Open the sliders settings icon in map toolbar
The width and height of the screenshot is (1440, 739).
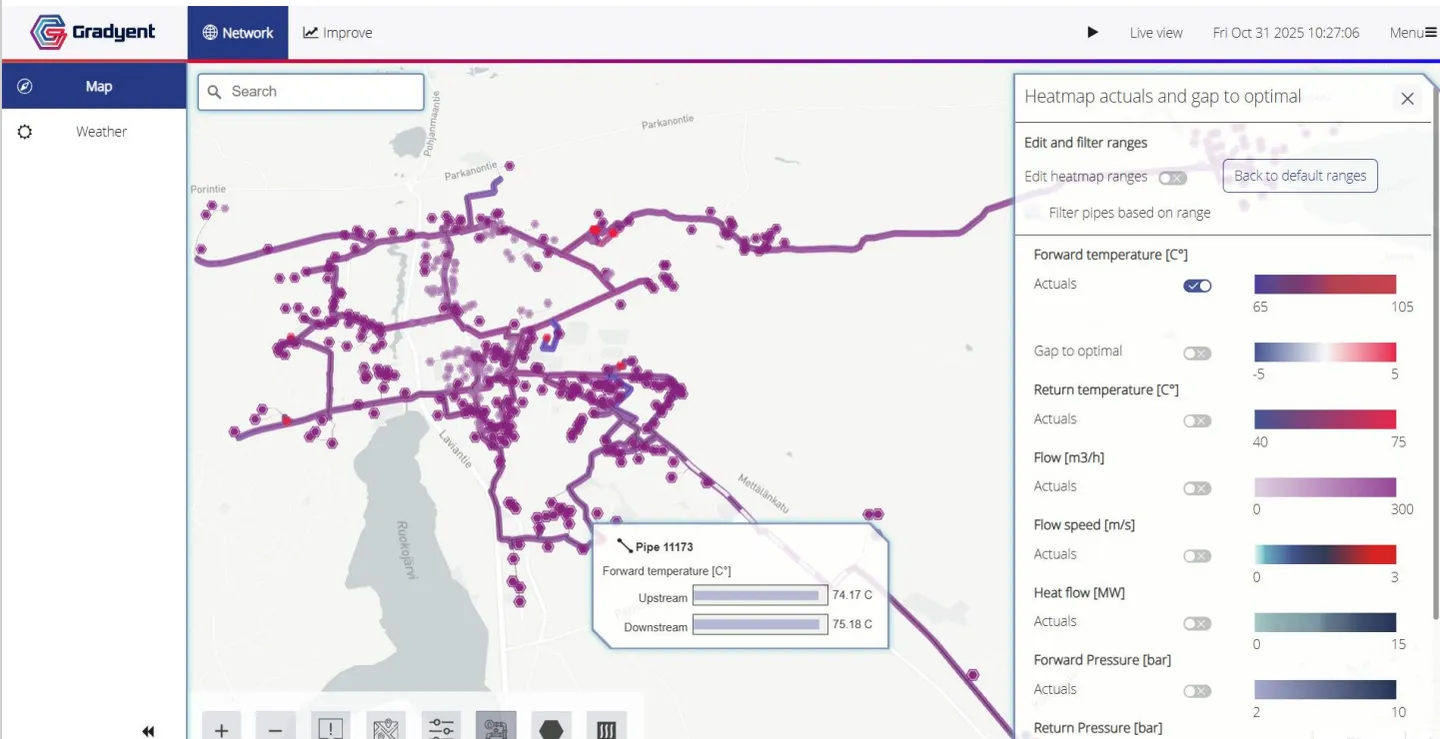441,728
